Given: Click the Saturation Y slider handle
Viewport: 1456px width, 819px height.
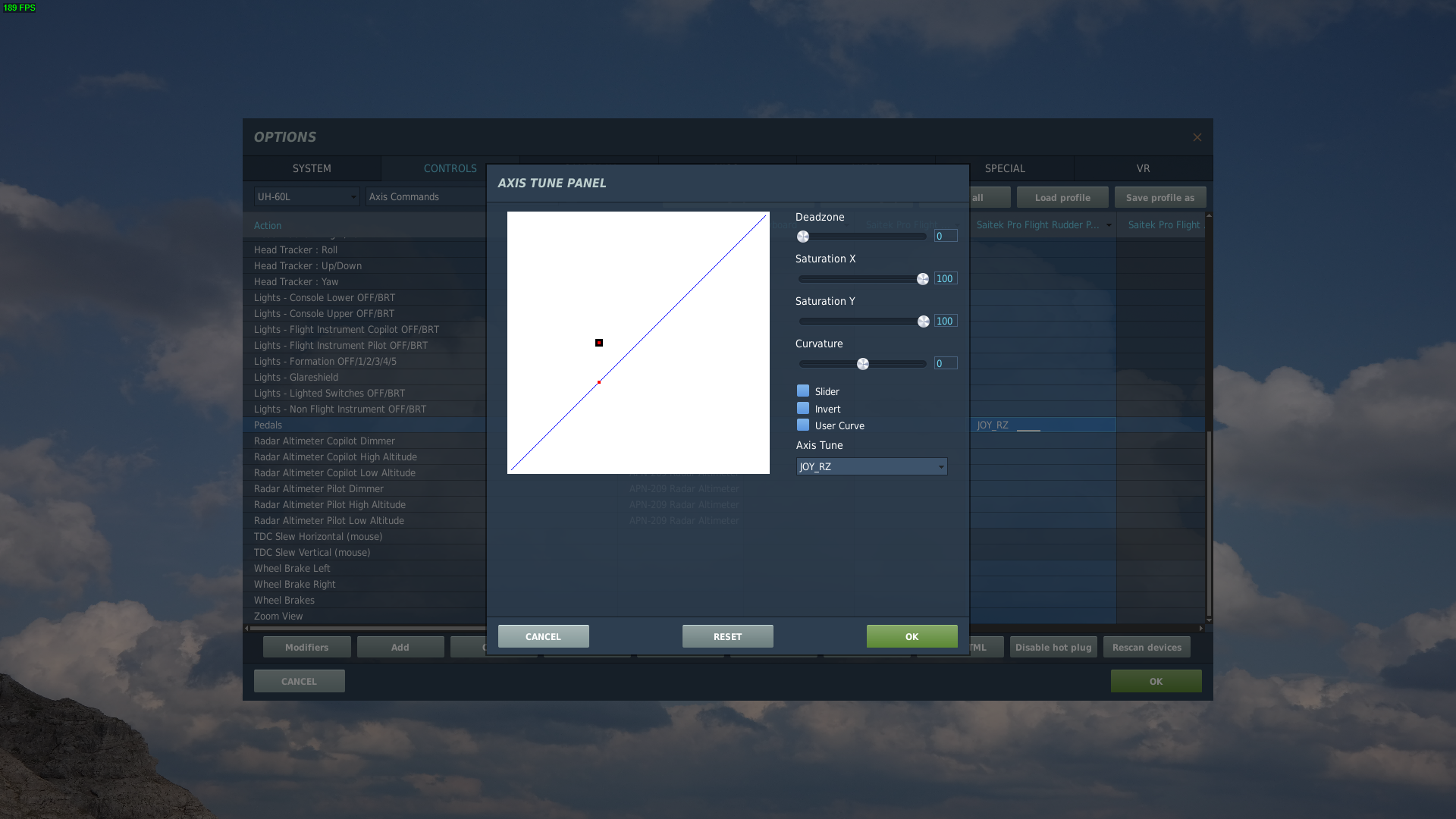Looking at the screenshot, I should (x=924, y=322).
